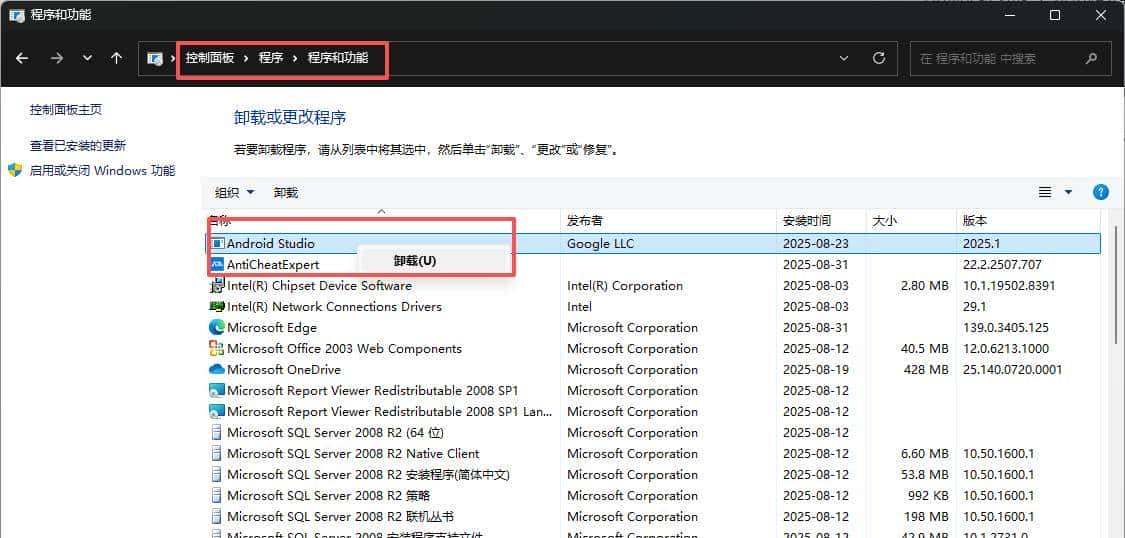Click the 428 MB size cell
Screen dimensions: 1125x538
(x=926, y=369)
